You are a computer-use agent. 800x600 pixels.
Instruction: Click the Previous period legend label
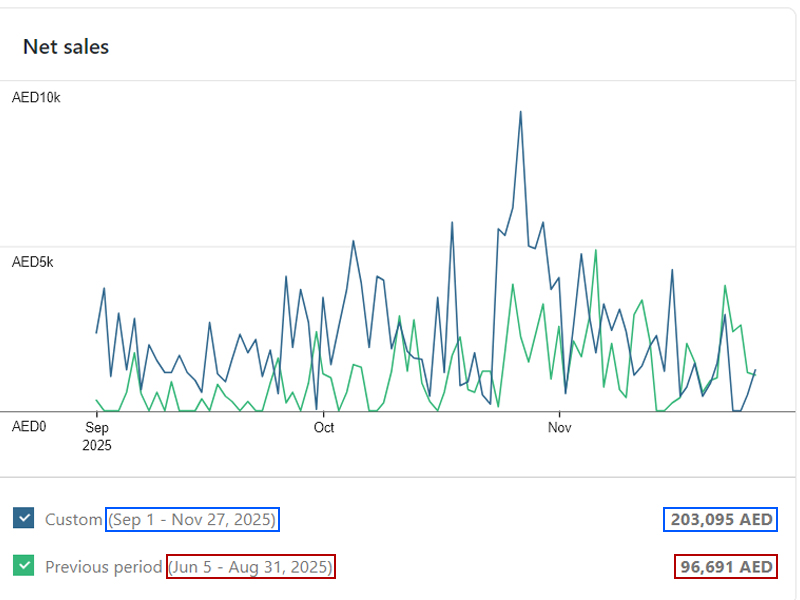(103, 567)
